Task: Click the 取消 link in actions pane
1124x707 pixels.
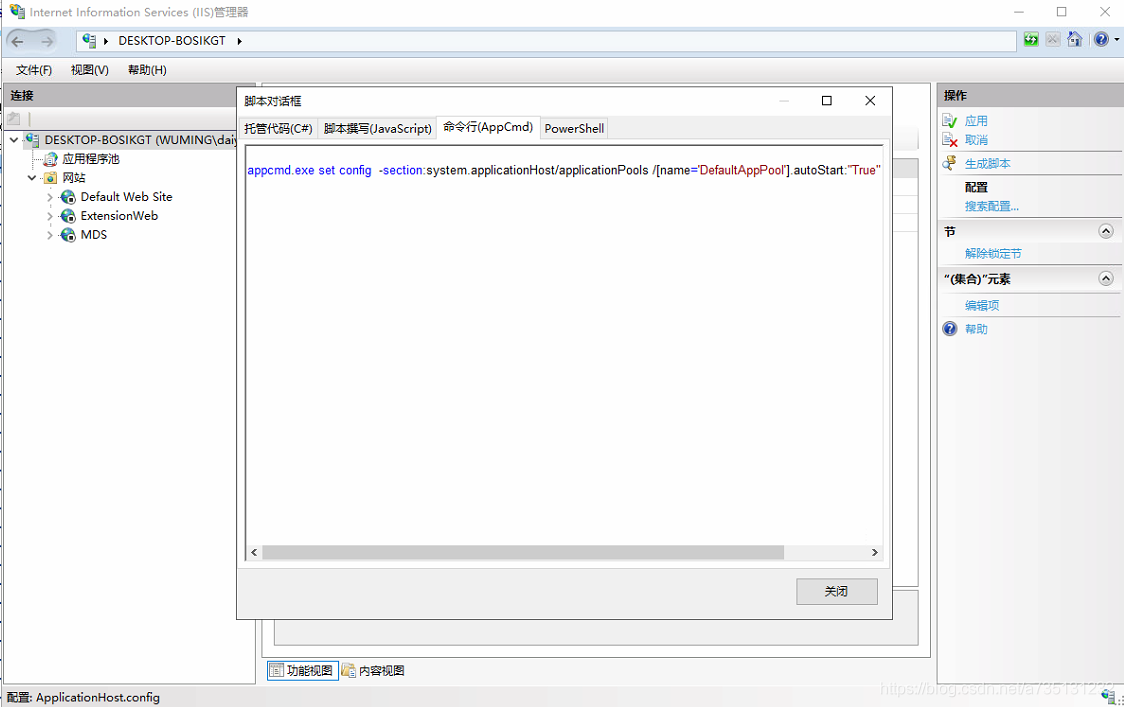Action: (976, 140)
